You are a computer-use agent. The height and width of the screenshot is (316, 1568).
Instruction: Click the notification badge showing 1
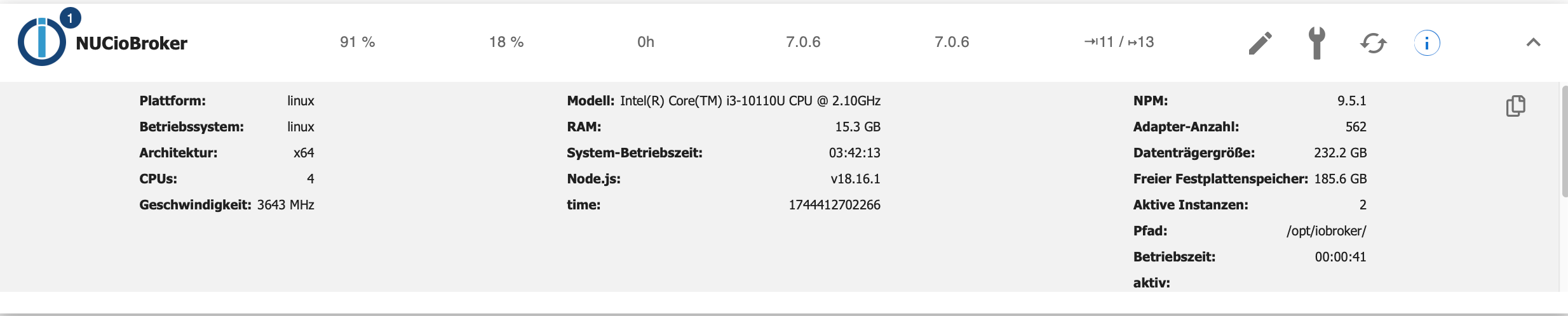tap(70, 18)
